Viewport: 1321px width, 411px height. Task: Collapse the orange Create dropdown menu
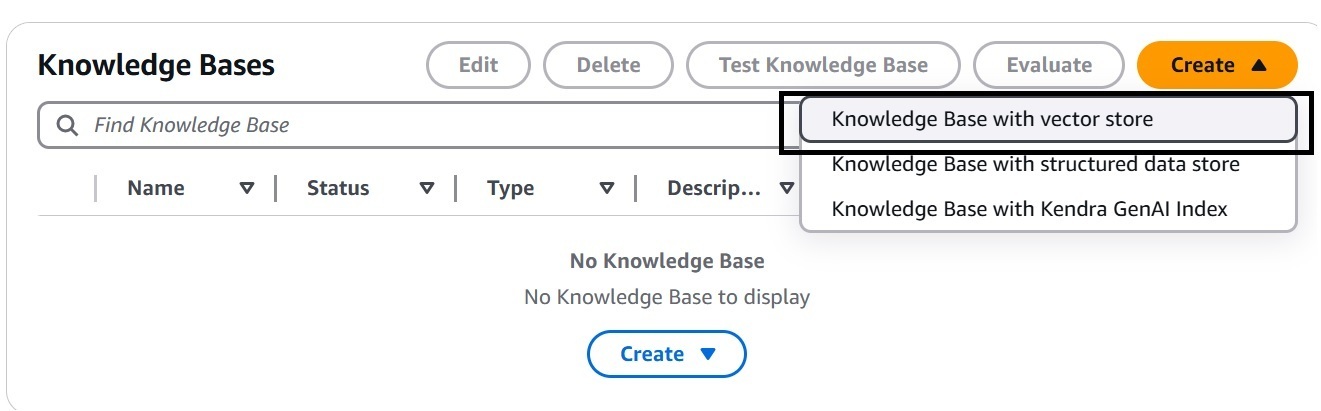(x=1217, y=65)
